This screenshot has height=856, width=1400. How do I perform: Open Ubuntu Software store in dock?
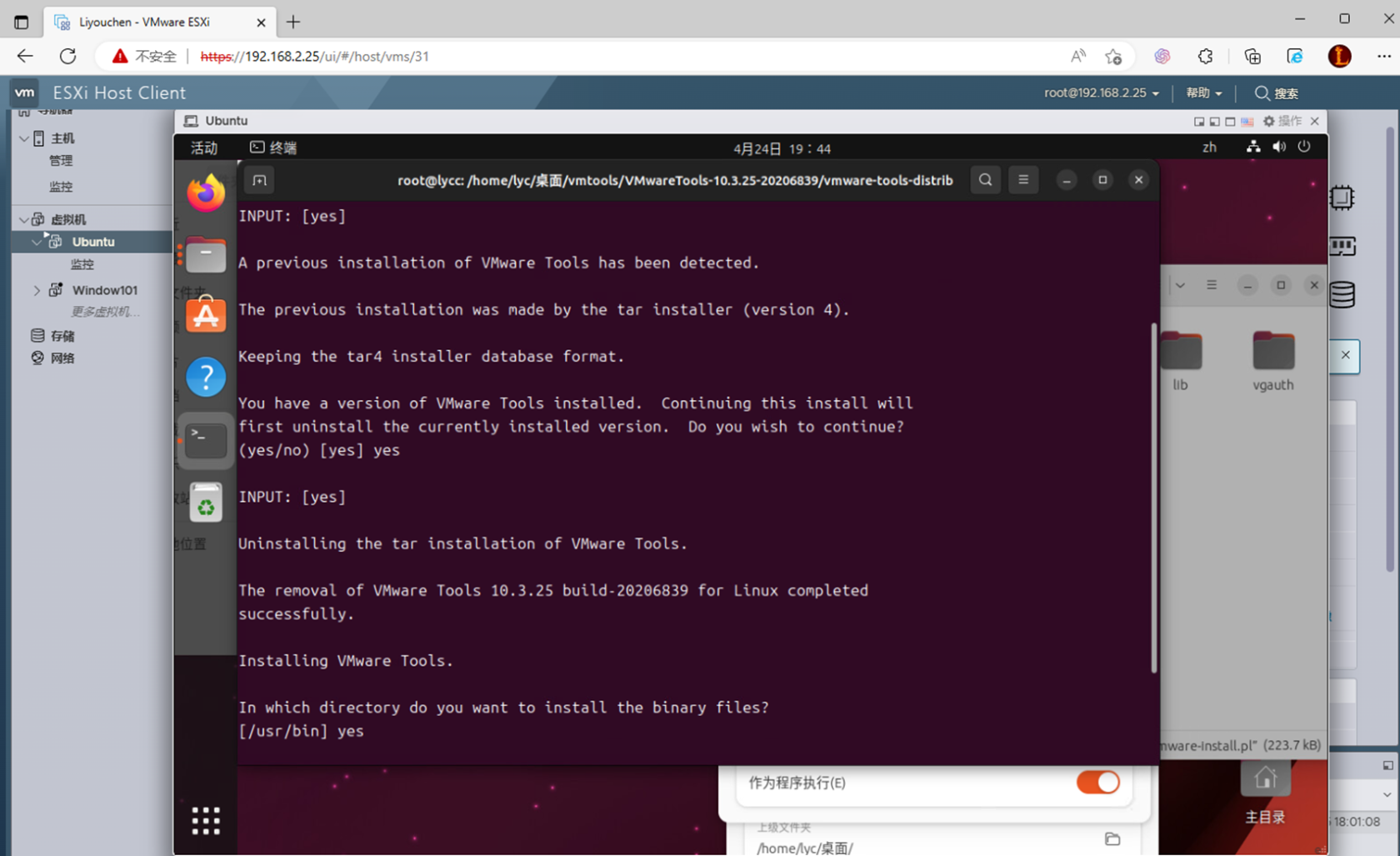pos(206,316)
